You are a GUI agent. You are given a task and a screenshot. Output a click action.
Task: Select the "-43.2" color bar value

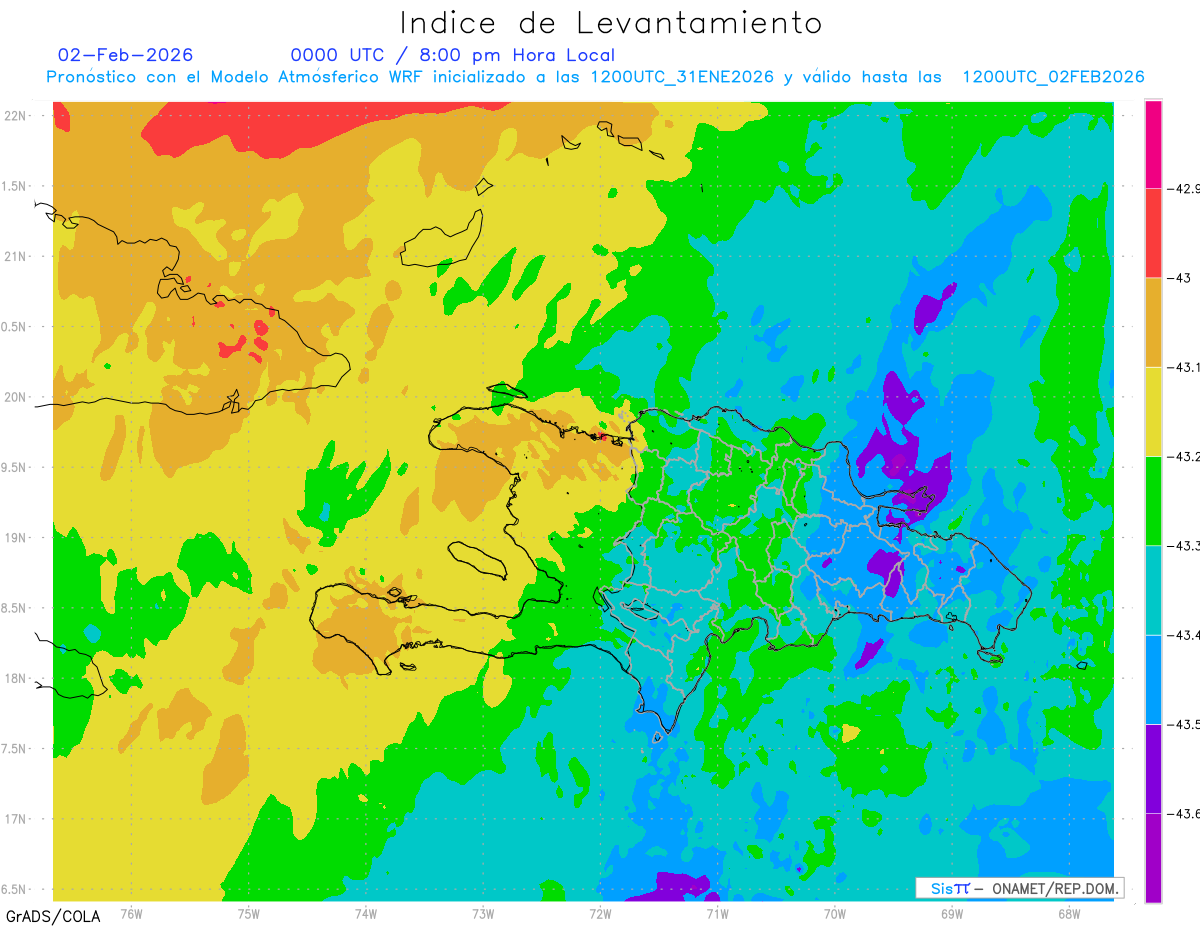tap(1184, 457)
